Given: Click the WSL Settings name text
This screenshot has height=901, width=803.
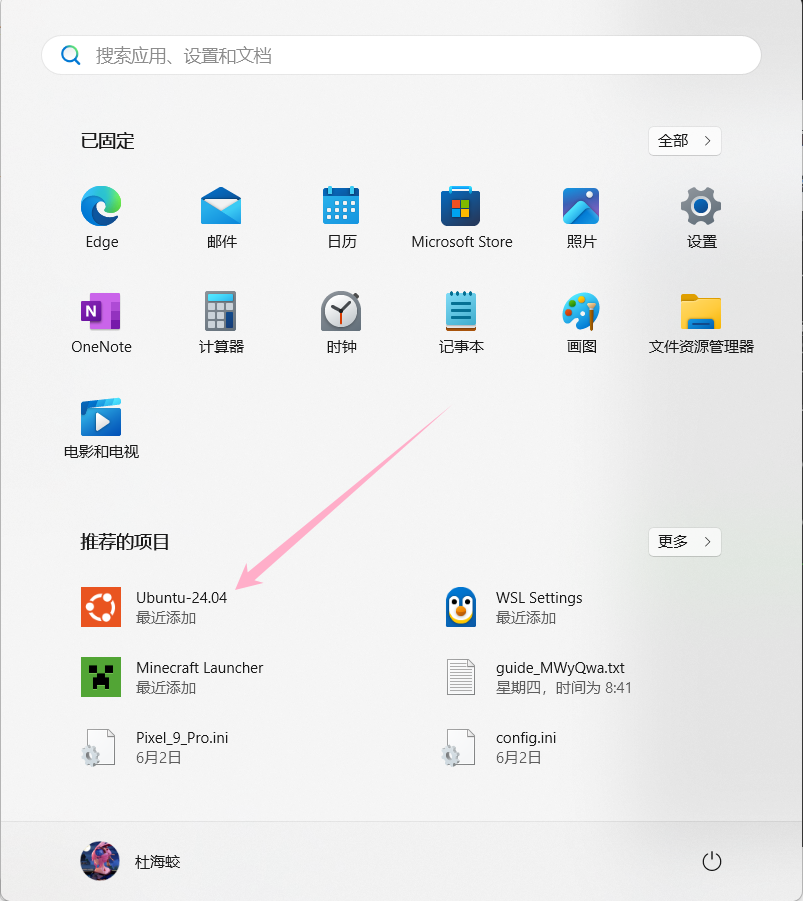Looking at the screenshot, I should pyautogui.click(x=539, y=598).
